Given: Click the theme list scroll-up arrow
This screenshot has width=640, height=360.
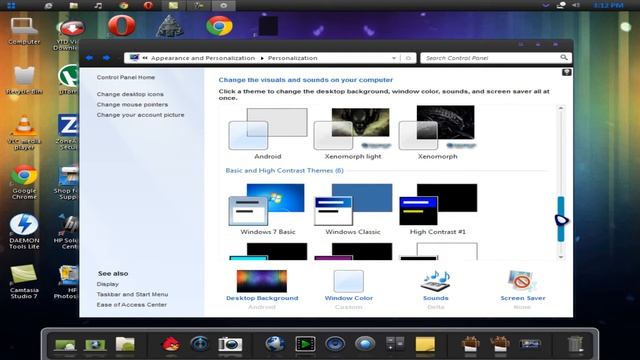Looking at the screenshot, I should coord(561,108).
